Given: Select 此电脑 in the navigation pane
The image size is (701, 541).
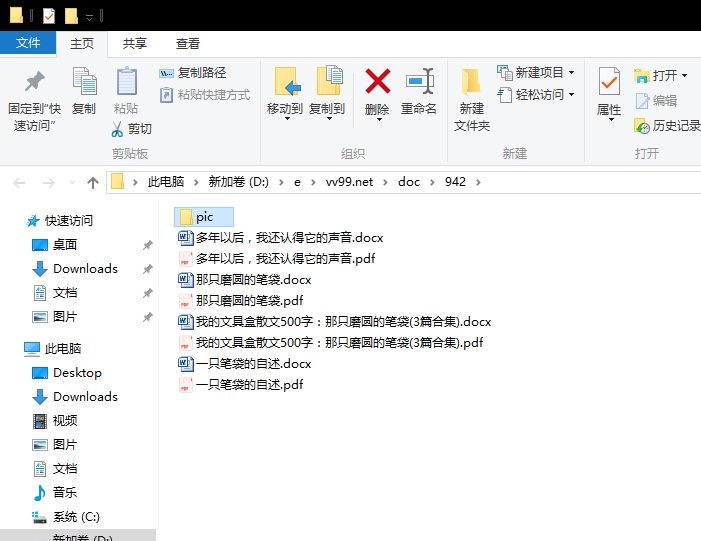Looking at the screenshot, I should point(53,348).
